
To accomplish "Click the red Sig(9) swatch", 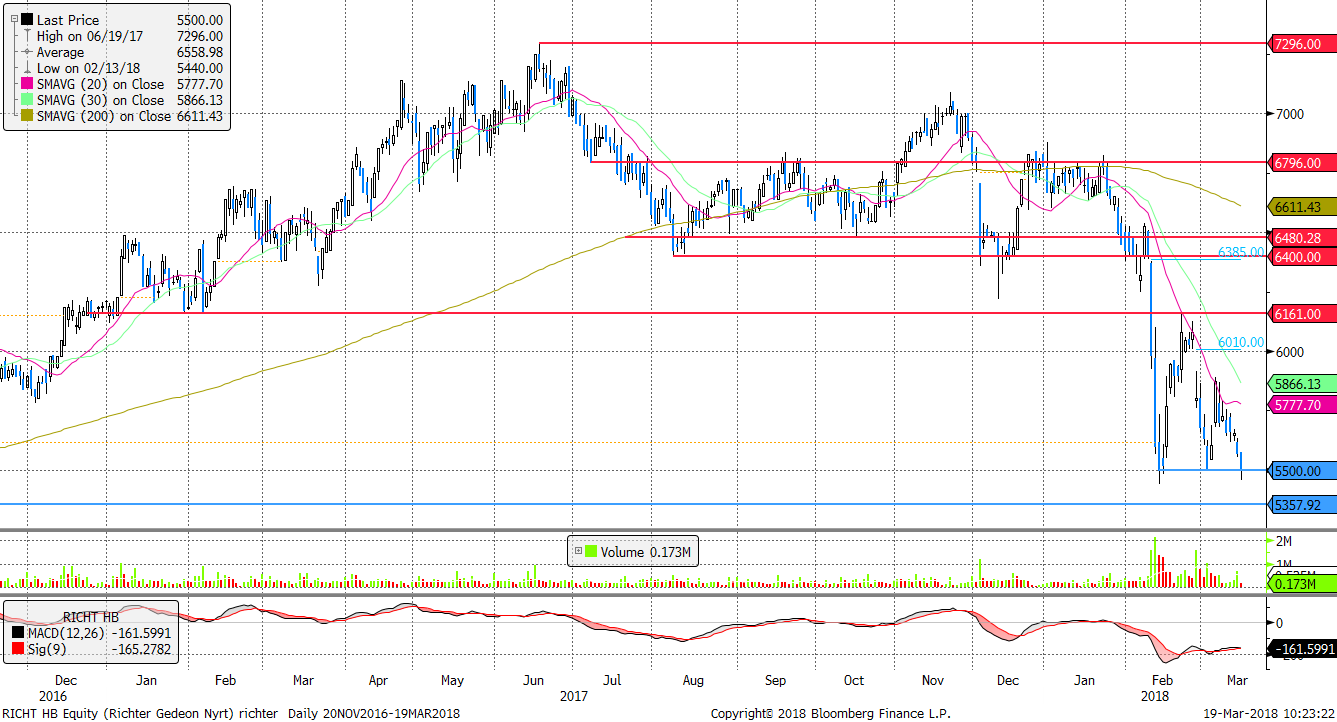I will pyautogui.click(x=17, y=649).
